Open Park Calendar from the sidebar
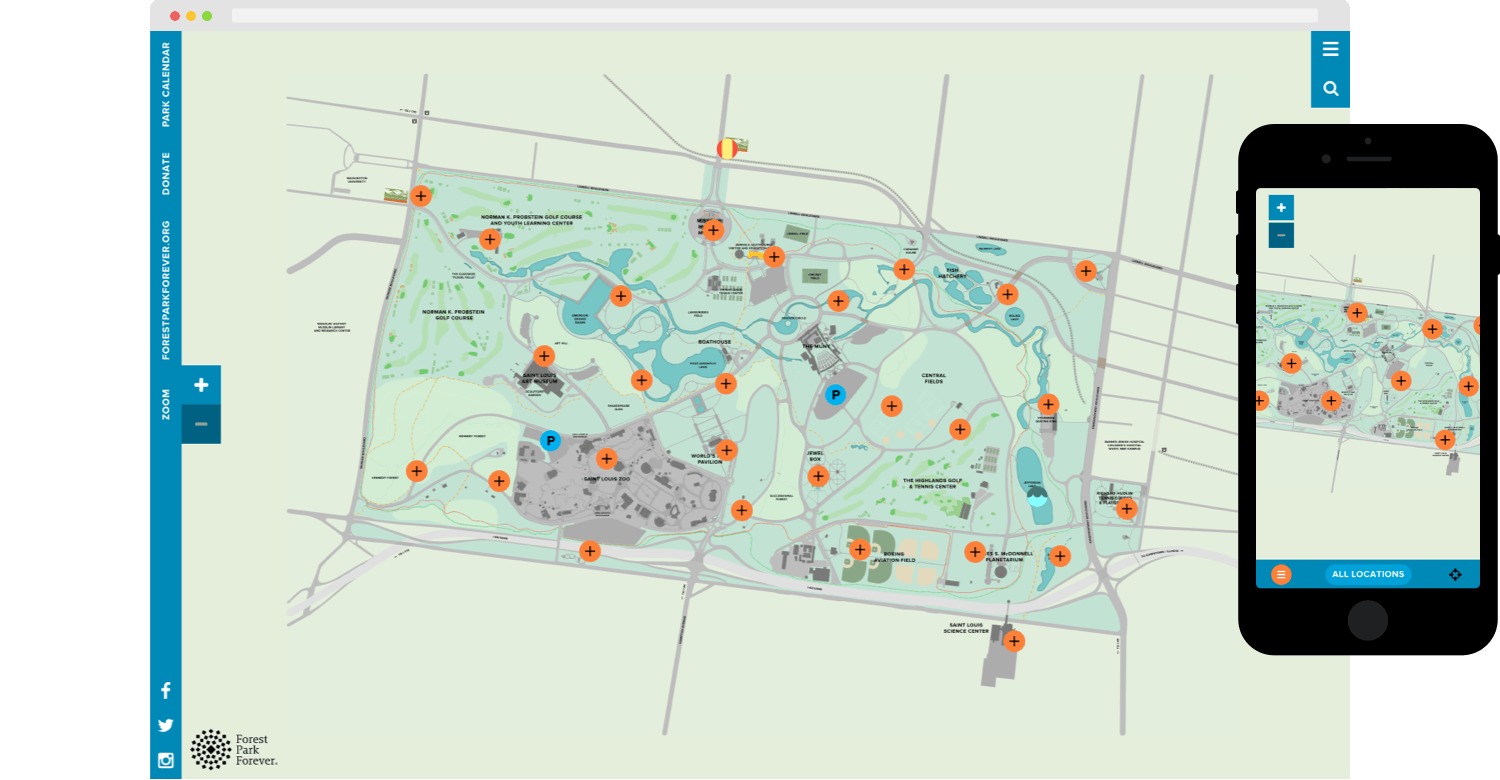This screenshot has width=1500, height=780. click(166, 84)
